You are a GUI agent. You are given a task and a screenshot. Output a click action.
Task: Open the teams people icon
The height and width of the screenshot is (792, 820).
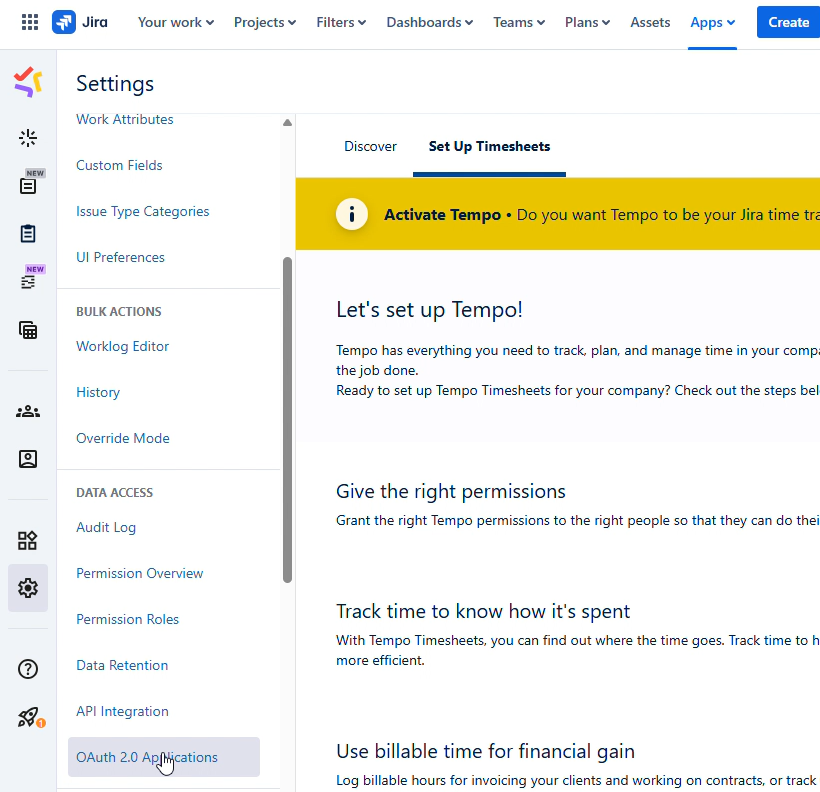pos(28,412)
